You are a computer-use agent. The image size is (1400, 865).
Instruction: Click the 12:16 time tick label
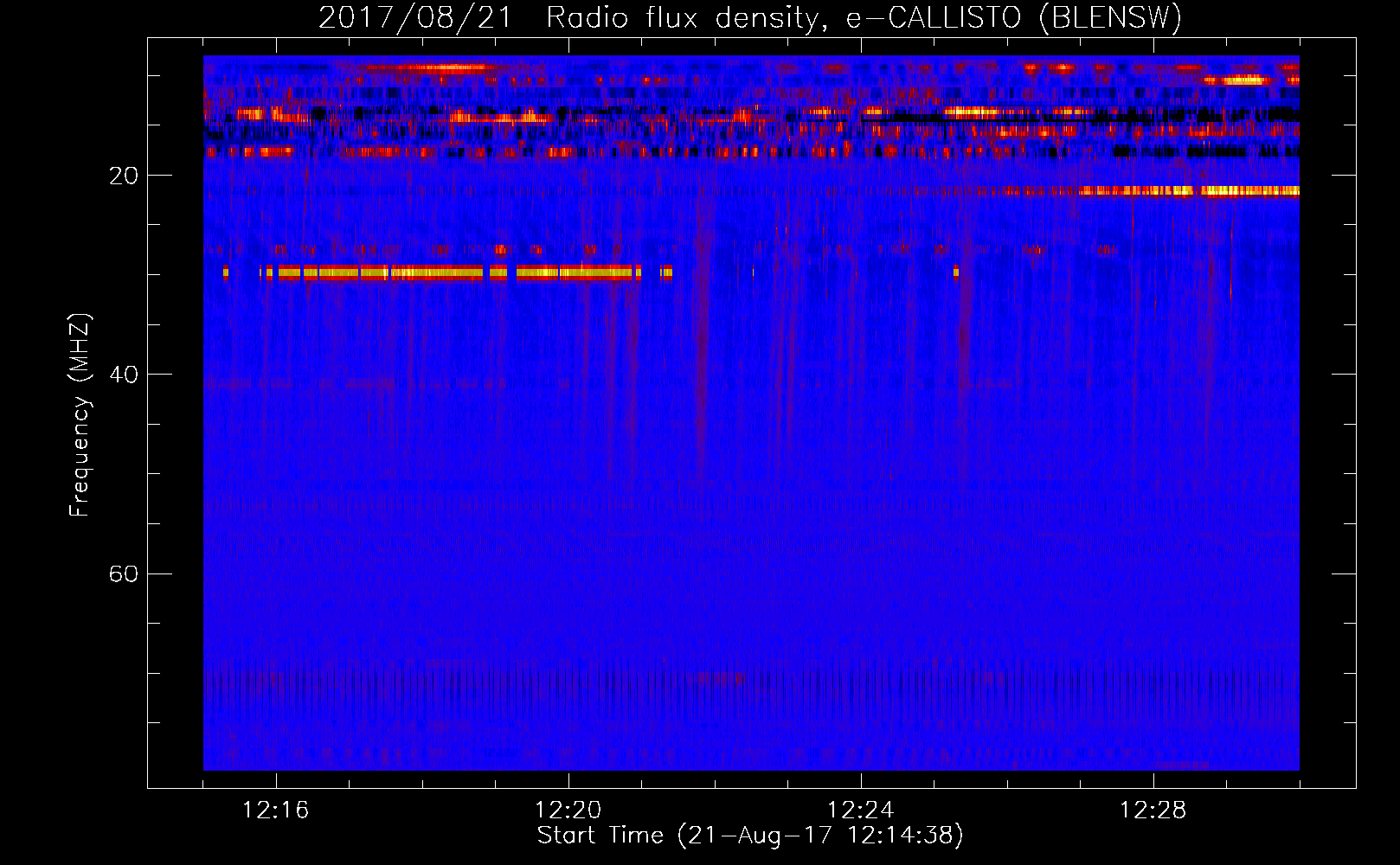tap(275, 811)
